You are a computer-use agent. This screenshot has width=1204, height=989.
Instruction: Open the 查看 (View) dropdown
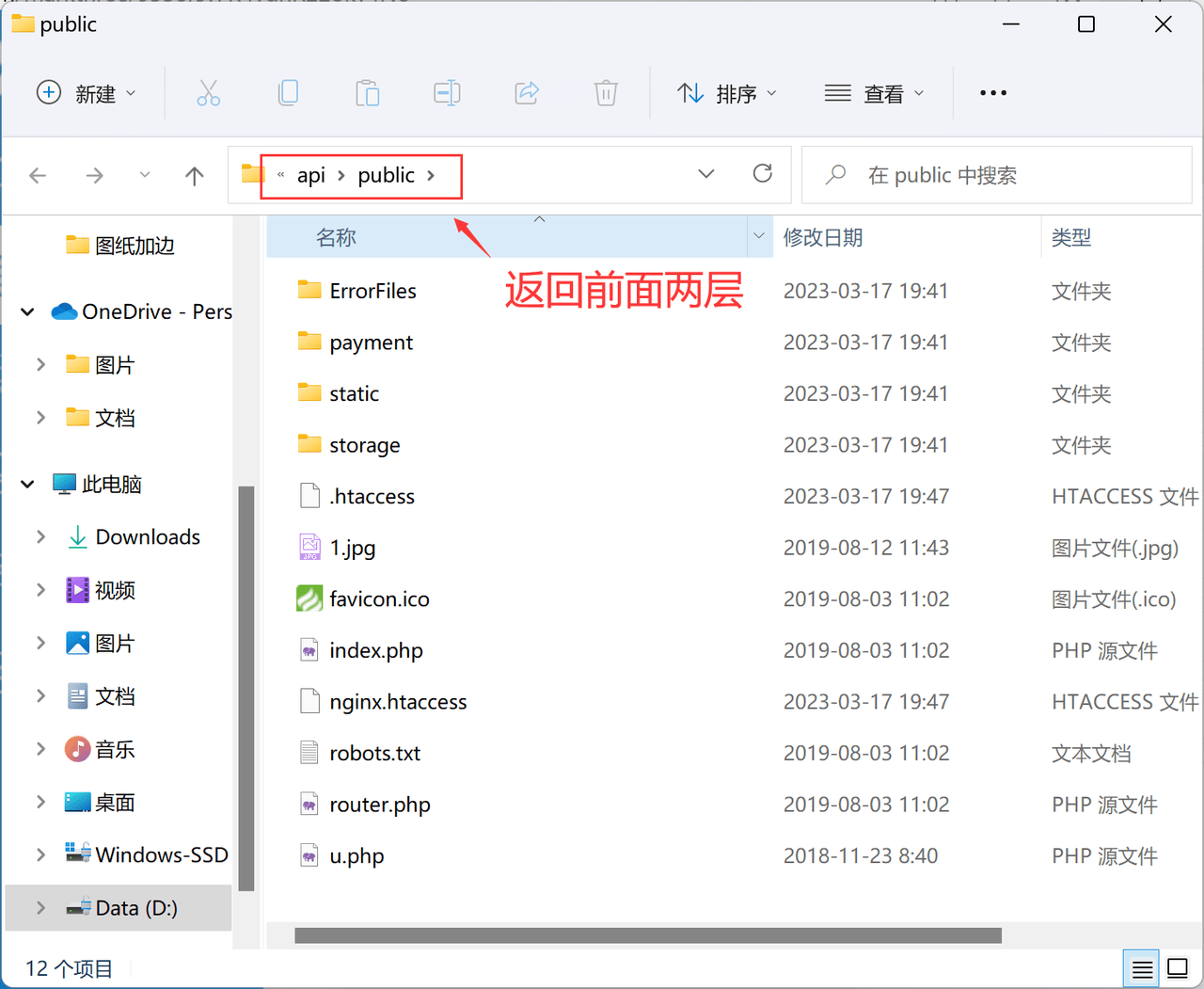tap(875, 93)
